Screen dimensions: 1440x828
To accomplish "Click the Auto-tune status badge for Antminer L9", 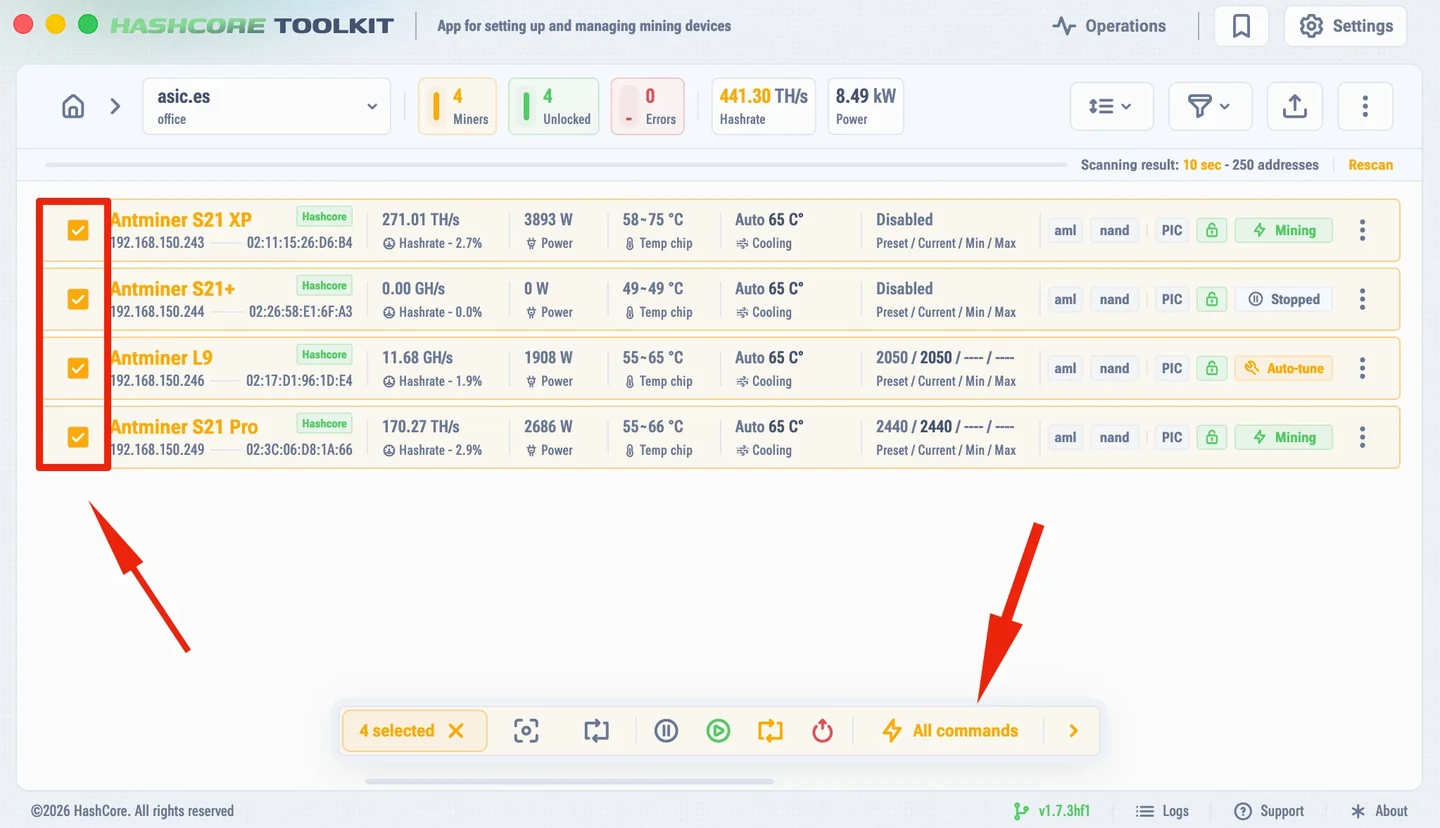I will point(1284,368).
